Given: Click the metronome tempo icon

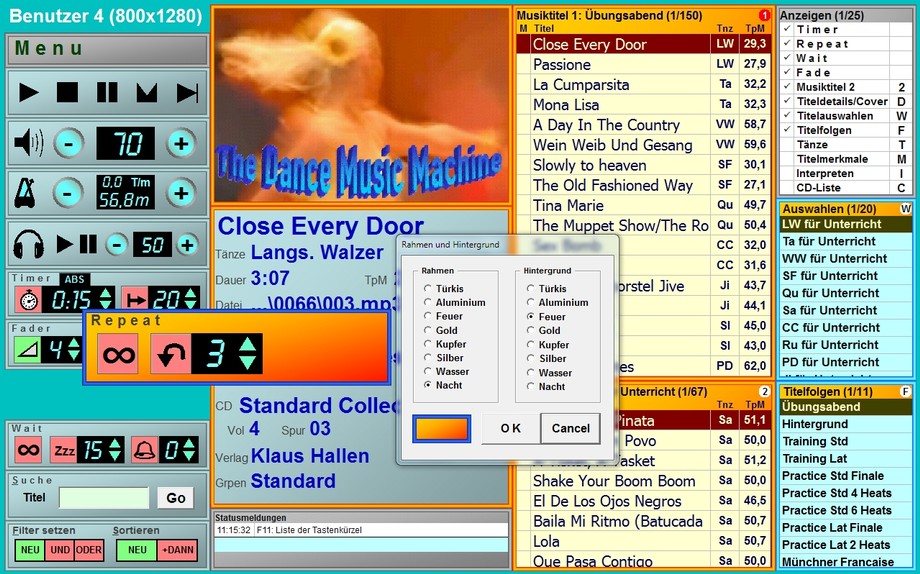Looking at the screenshot, I should click(26, 192).
